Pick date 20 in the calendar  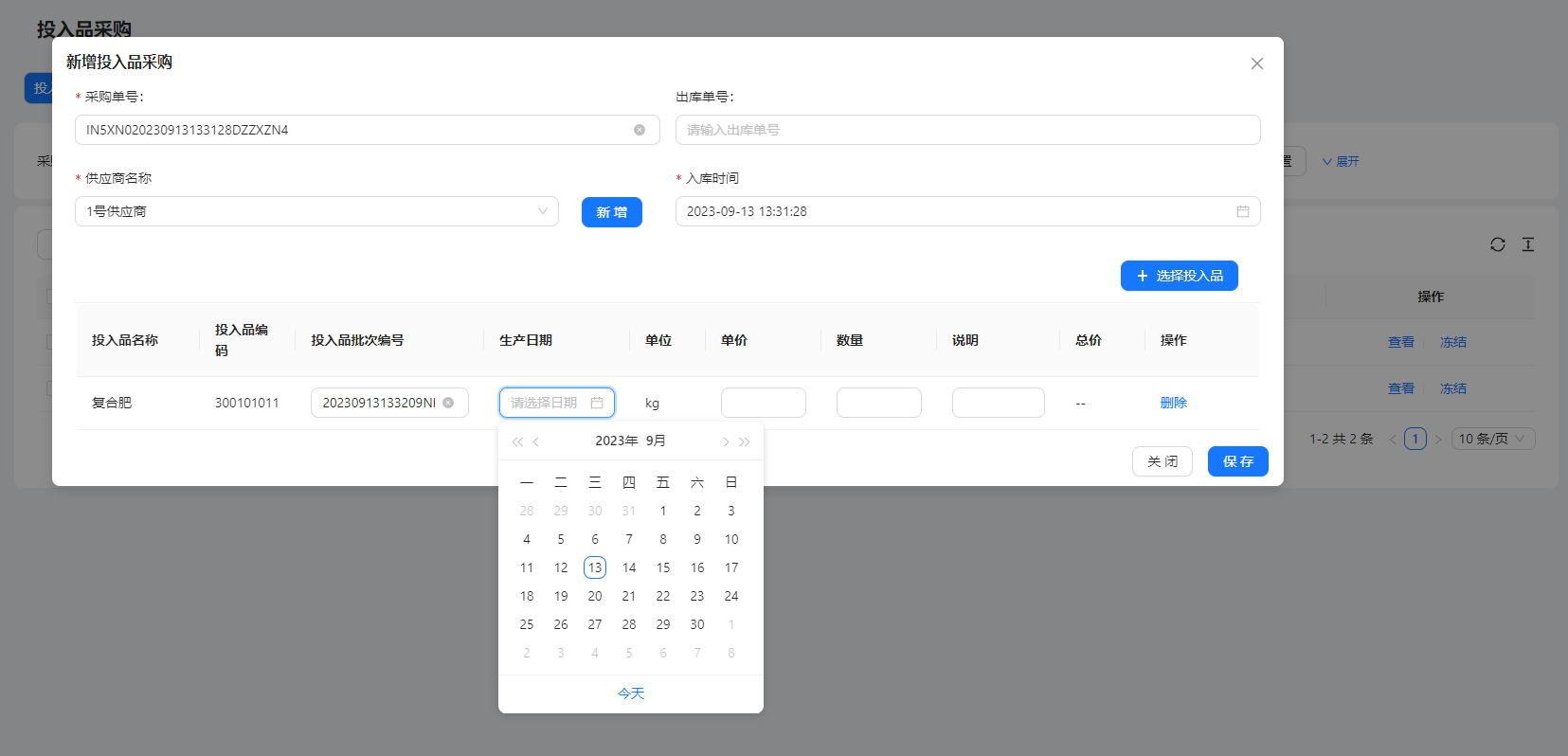[x=595, y=596]
